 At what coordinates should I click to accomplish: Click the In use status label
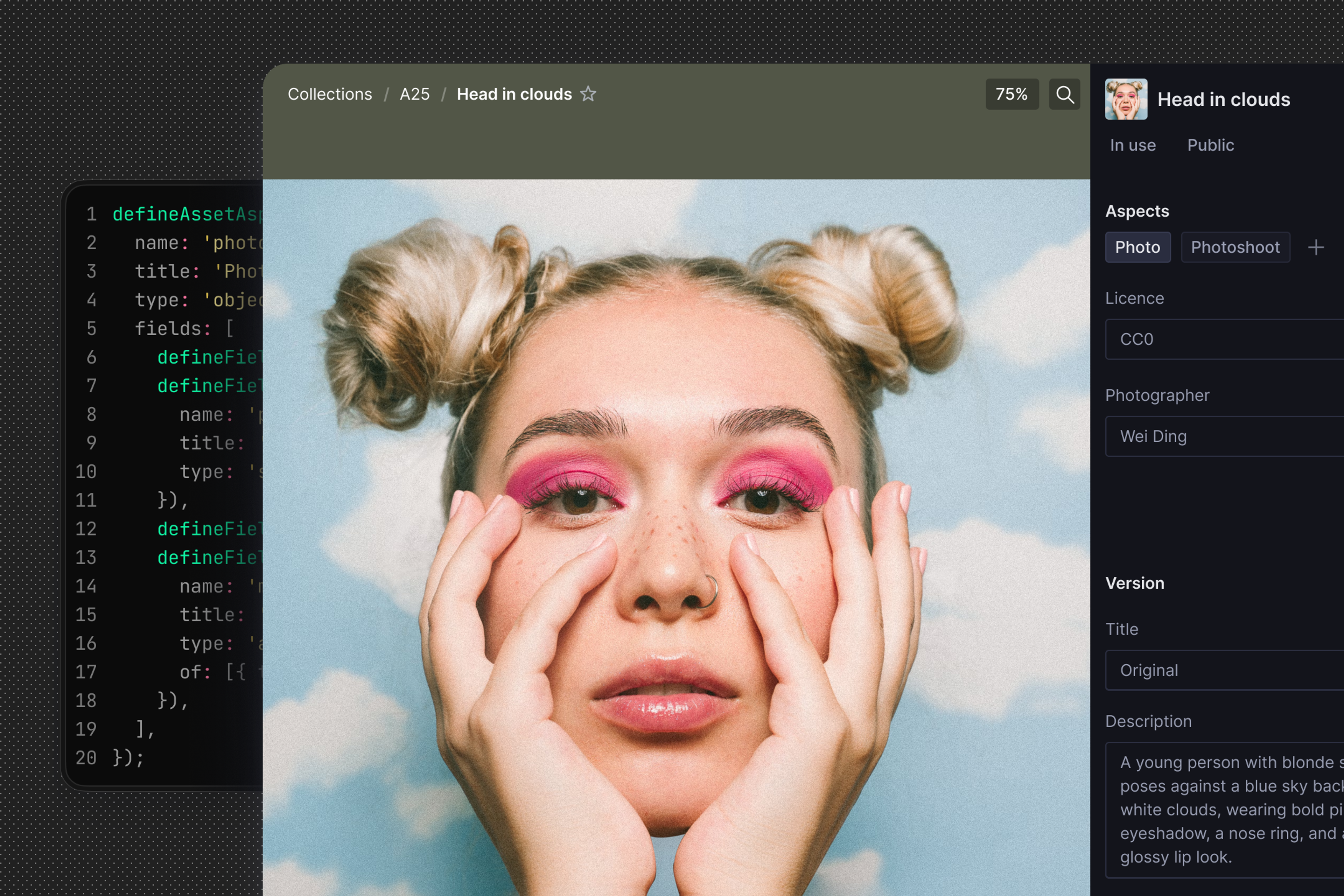click(x=1133, y=145)
